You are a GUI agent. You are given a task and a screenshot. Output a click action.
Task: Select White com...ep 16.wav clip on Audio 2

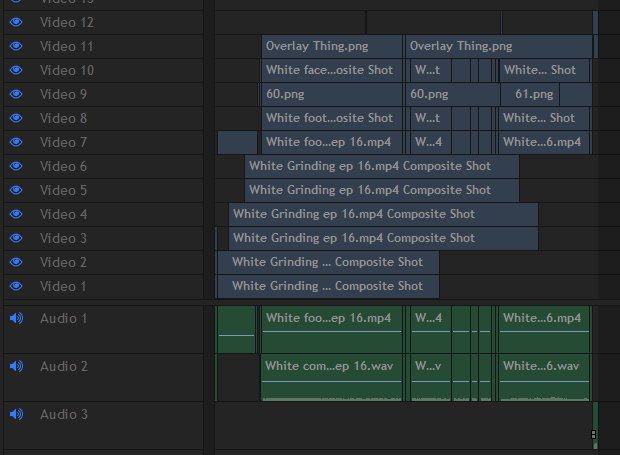(331, 378)
